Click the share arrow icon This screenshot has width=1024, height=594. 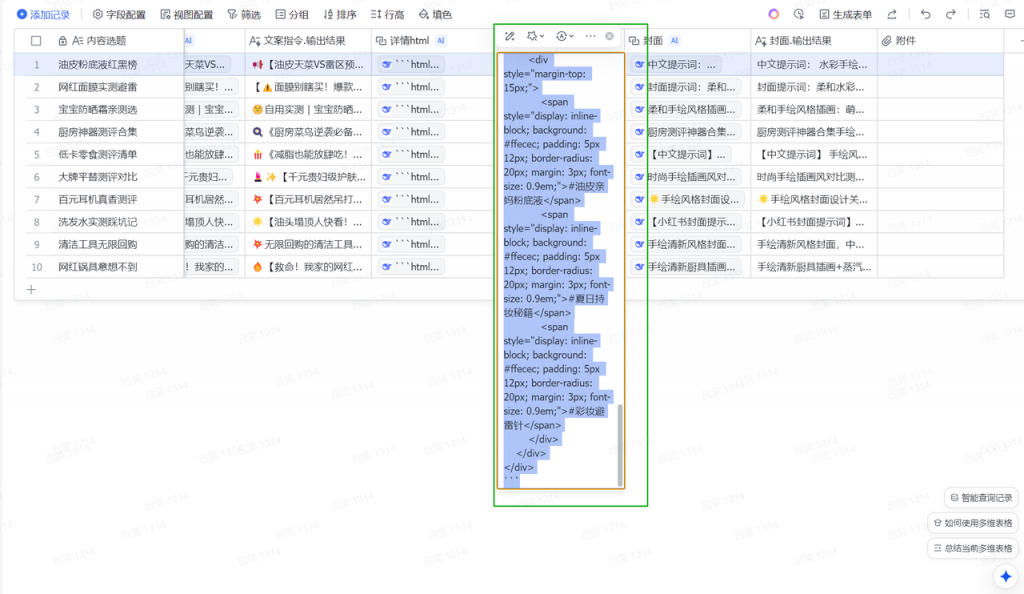click(892, 14)
